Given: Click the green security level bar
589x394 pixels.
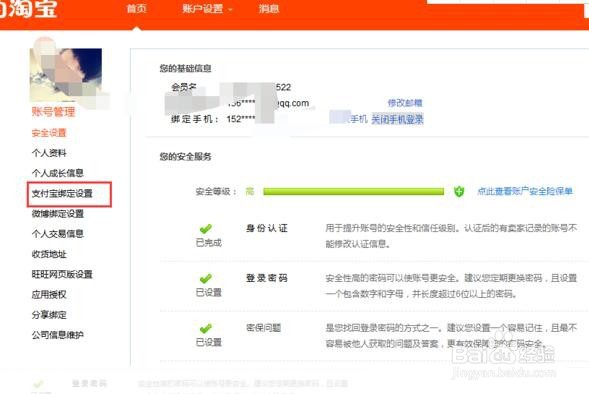Looking at the screenshot, I should (x=353, y=192).
